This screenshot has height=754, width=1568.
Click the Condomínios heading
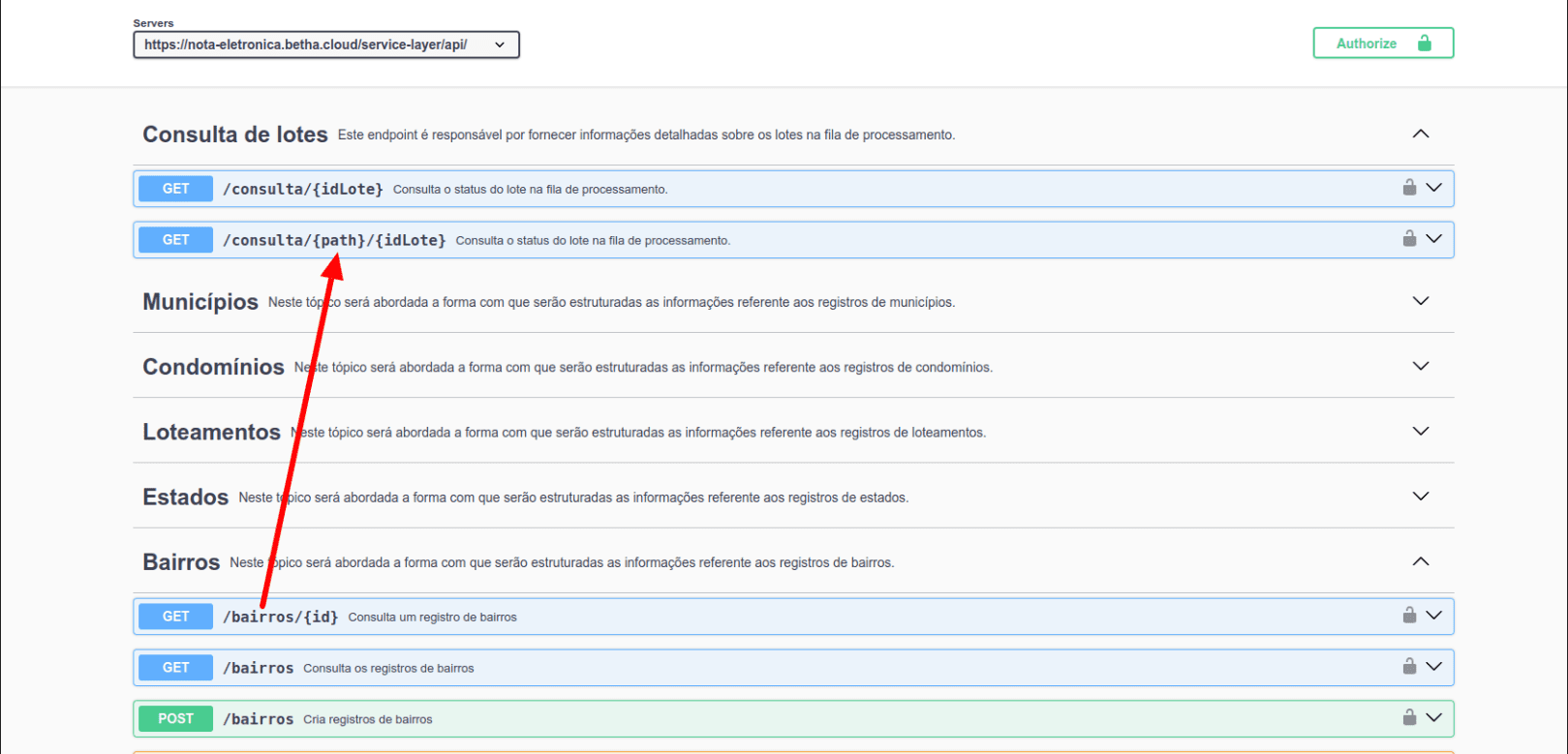coord(213,367)
